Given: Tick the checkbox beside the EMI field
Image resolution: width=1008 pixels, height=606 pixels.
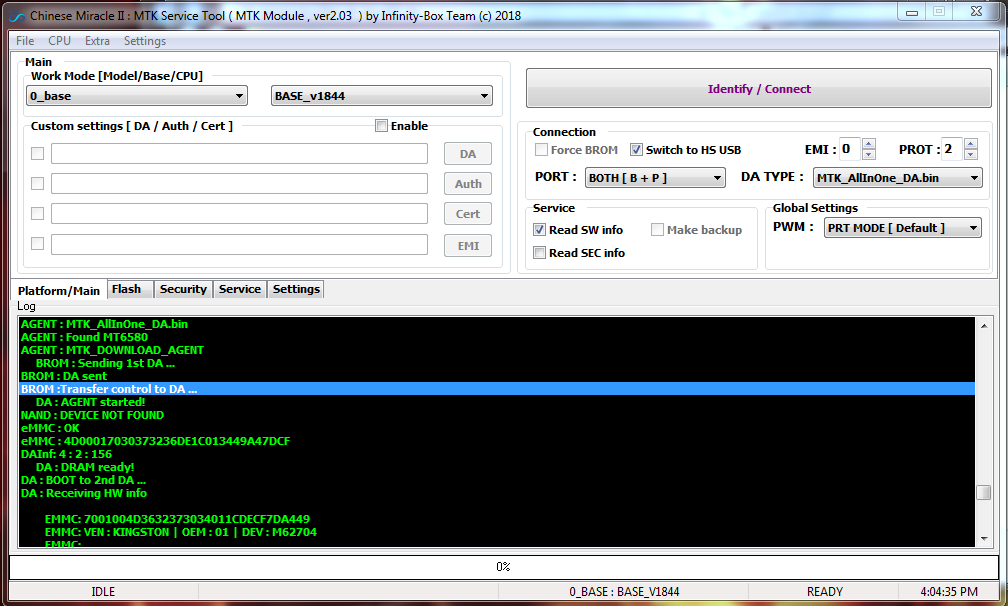Looking at the screenshot, I should (37, 244).
